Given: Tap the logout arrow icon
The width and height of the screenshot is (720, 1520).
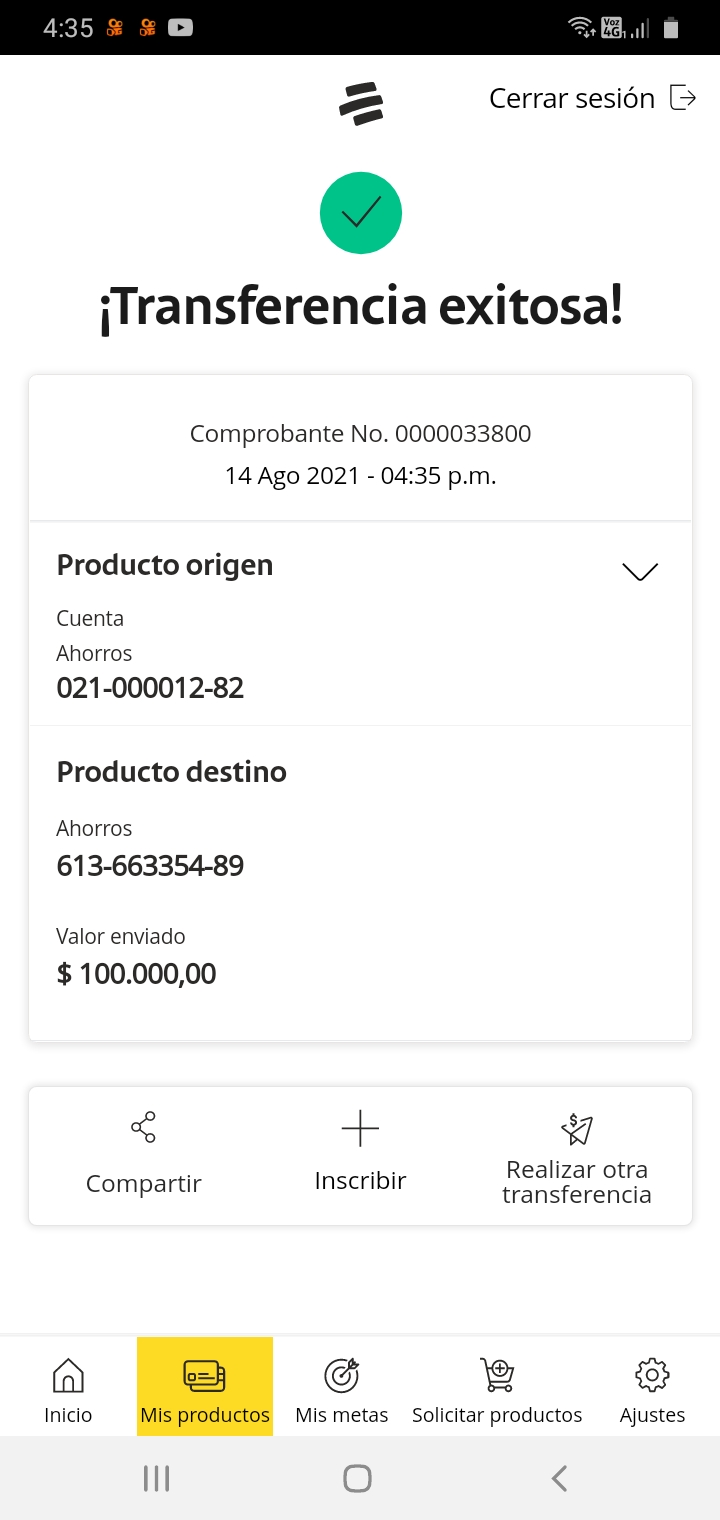Looking at the screenshot, I should pyautogui.click(x=683, y=98).
